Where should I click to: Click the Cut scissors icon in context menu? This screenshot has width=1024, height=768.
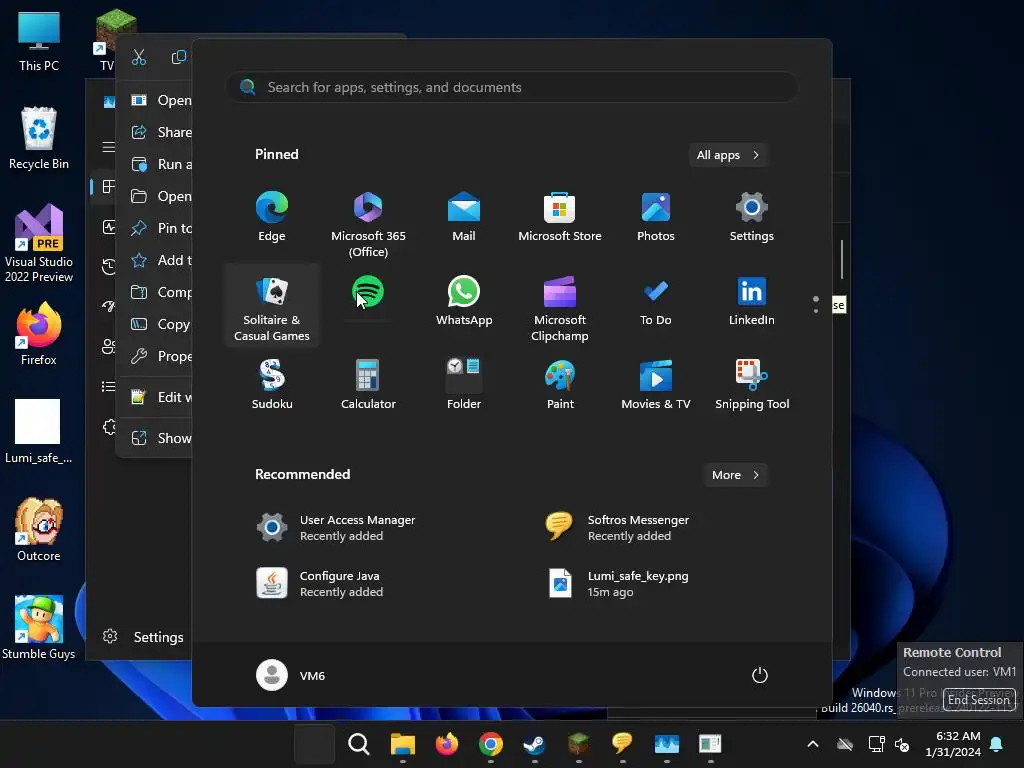139,57
